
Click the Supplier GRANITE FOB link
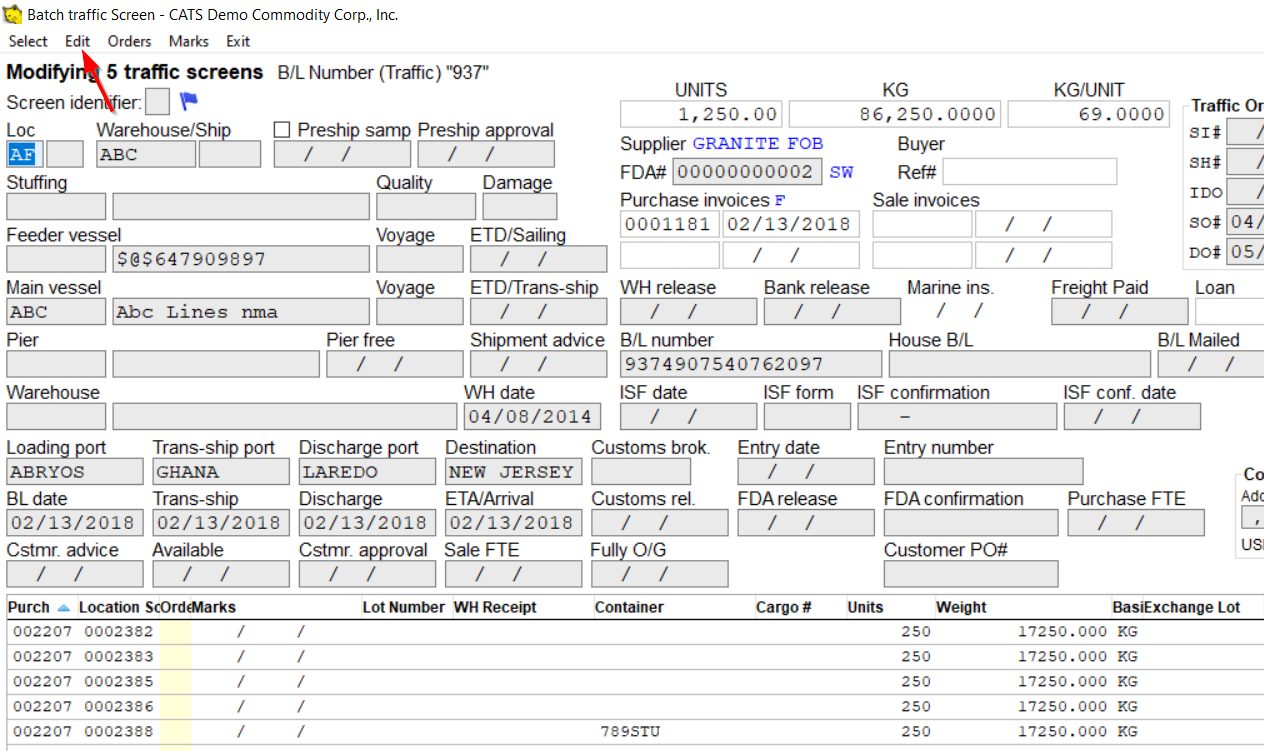coord(756,144)
